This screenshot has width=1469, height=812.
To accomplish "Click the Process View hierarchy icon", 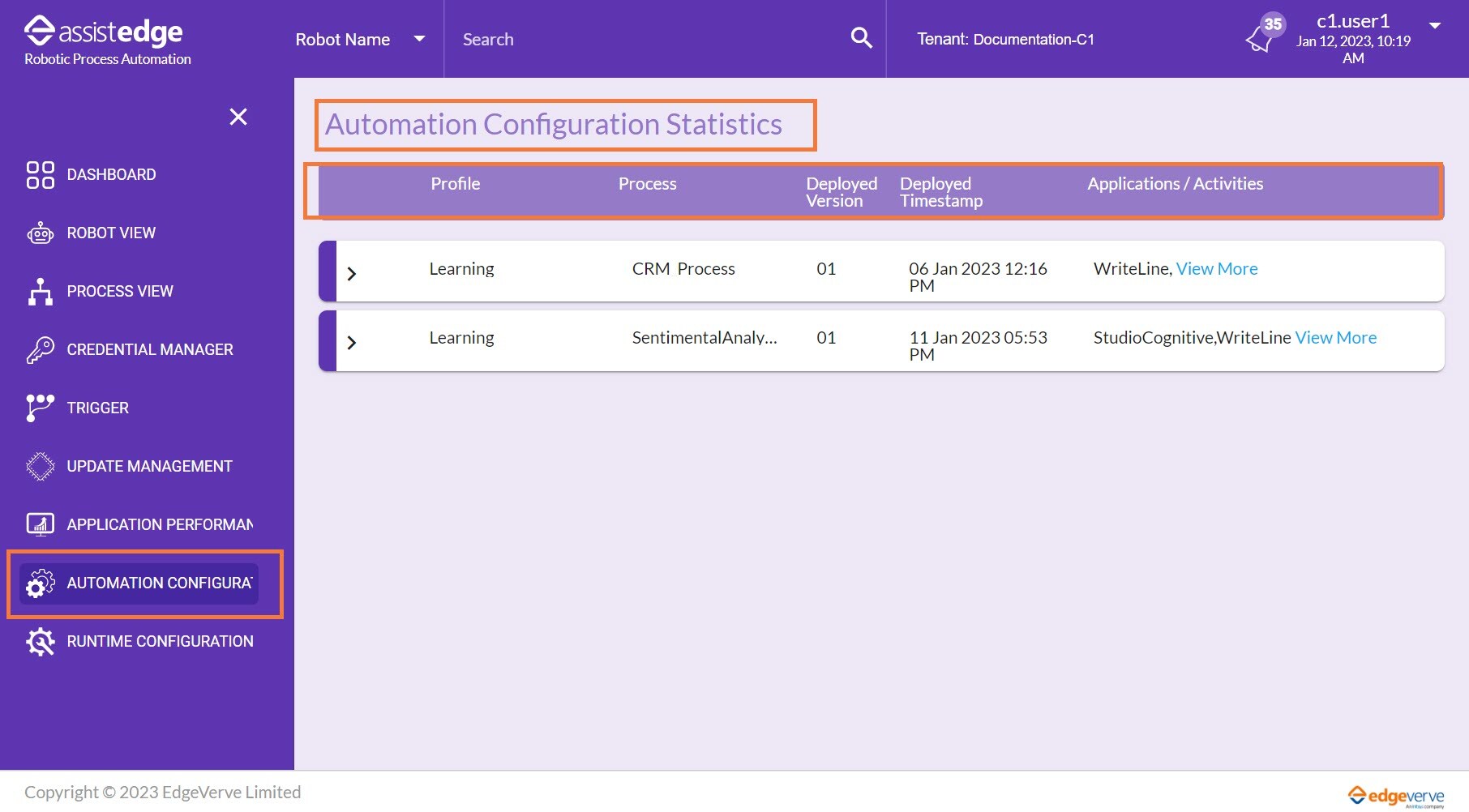I will [41, 292].
